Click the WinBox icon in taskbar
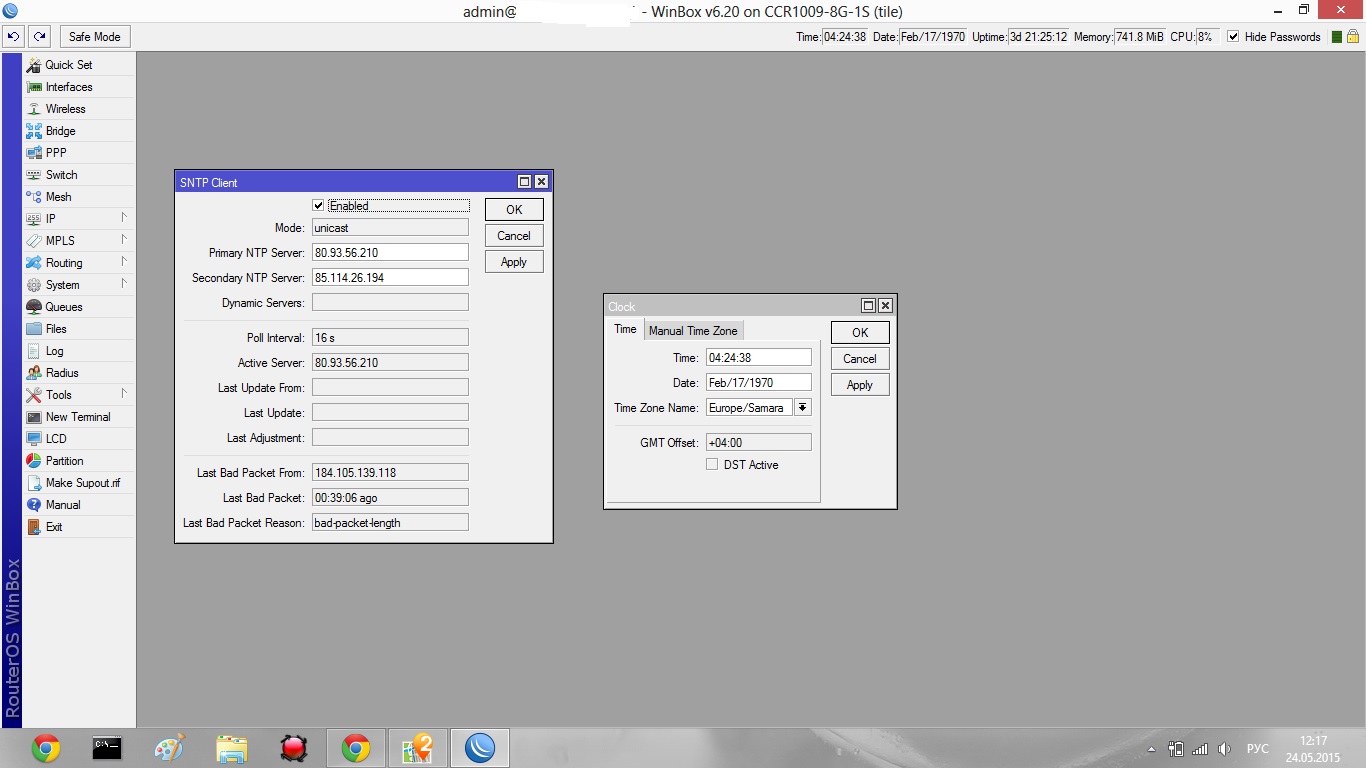This screenshot has width=1366, height=768. click(480, 747)
